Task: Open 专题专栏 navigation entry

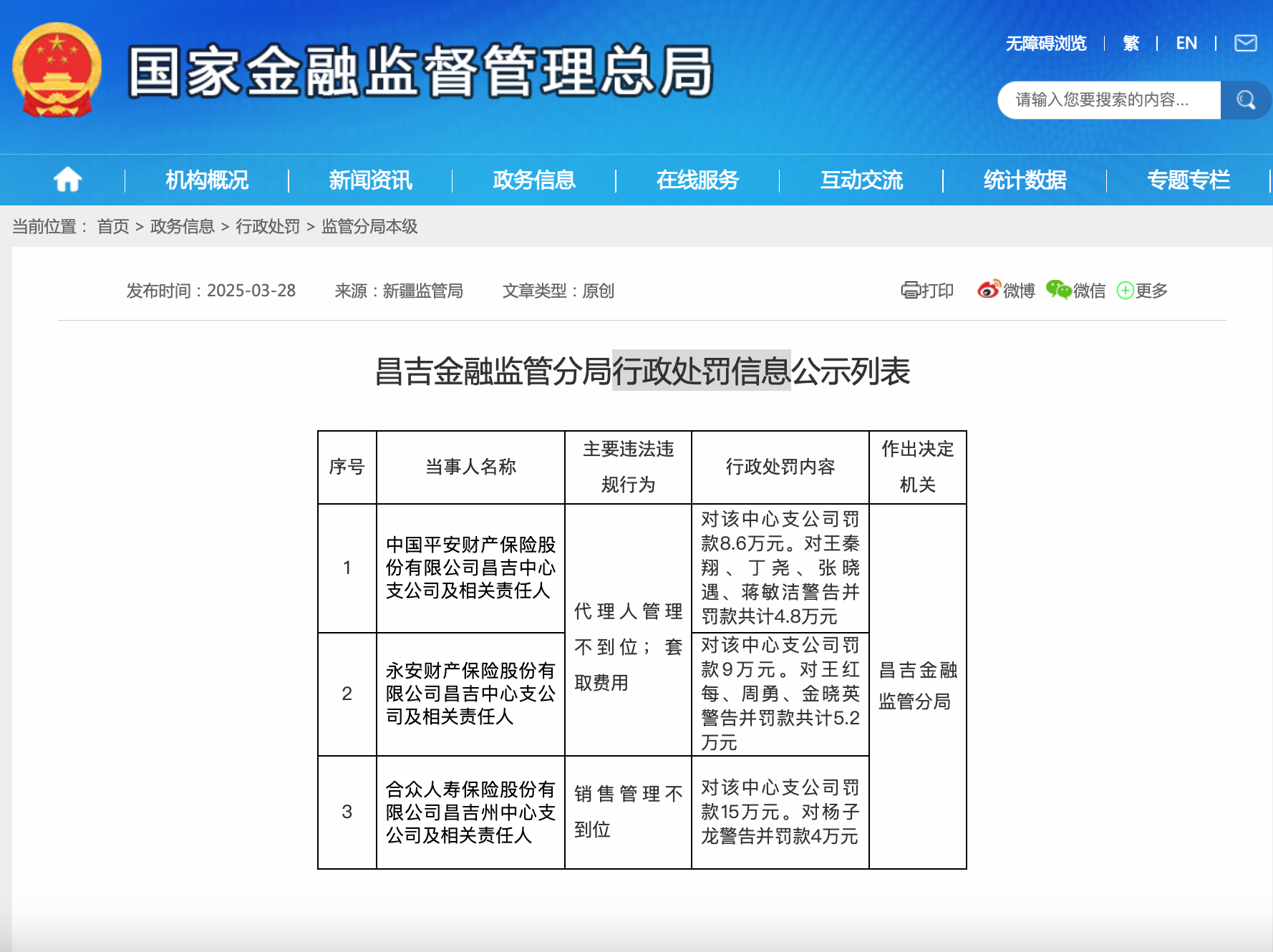Action: [x=1189, y=180]
